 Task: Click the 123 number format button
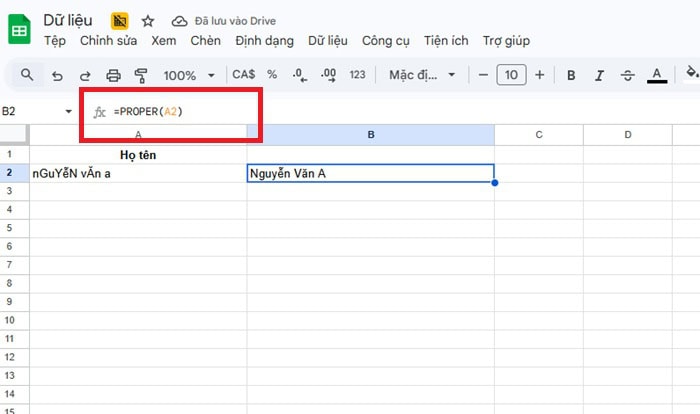357,75
